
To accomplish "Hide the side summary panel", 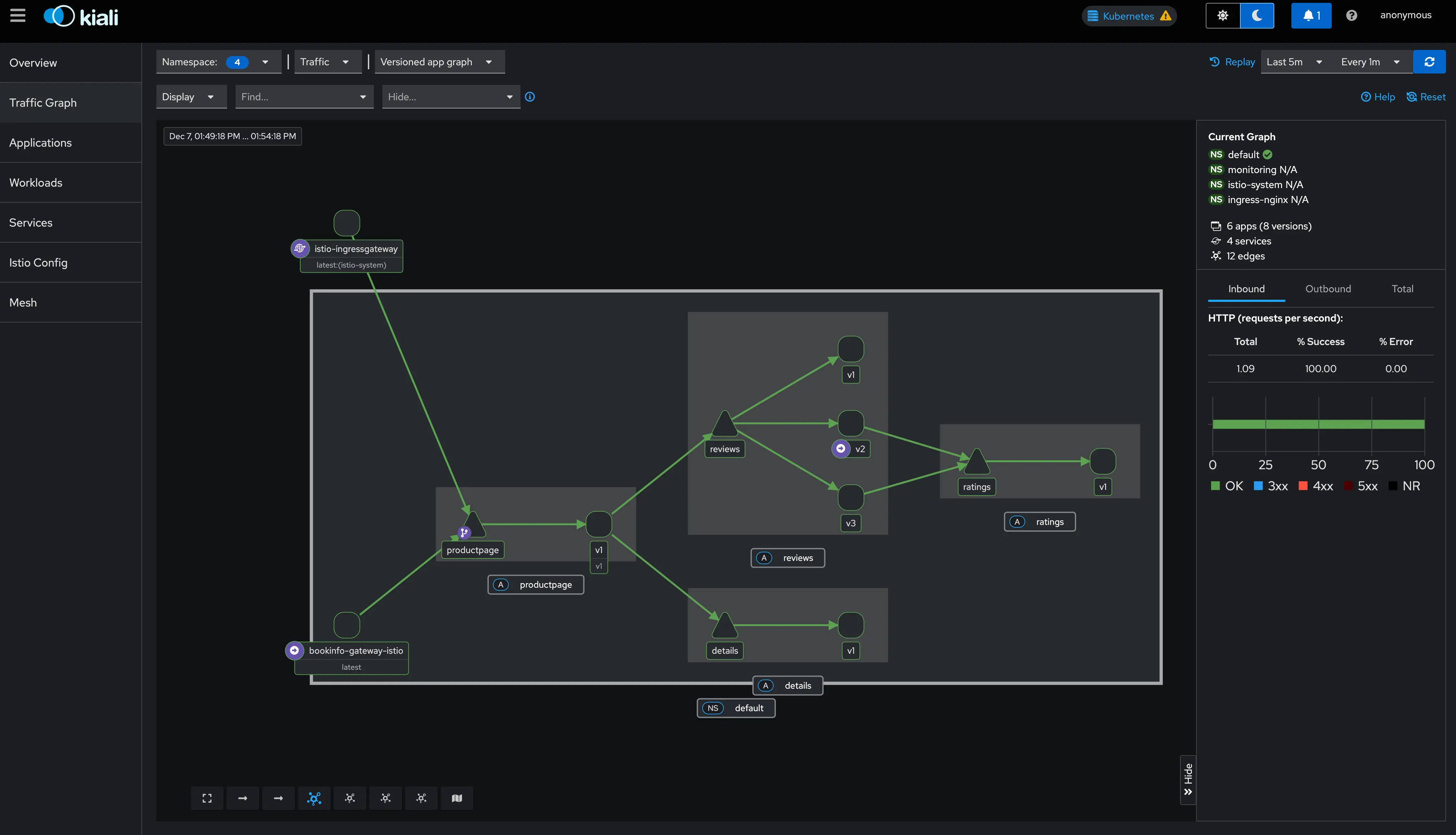I will point(1188,780).
